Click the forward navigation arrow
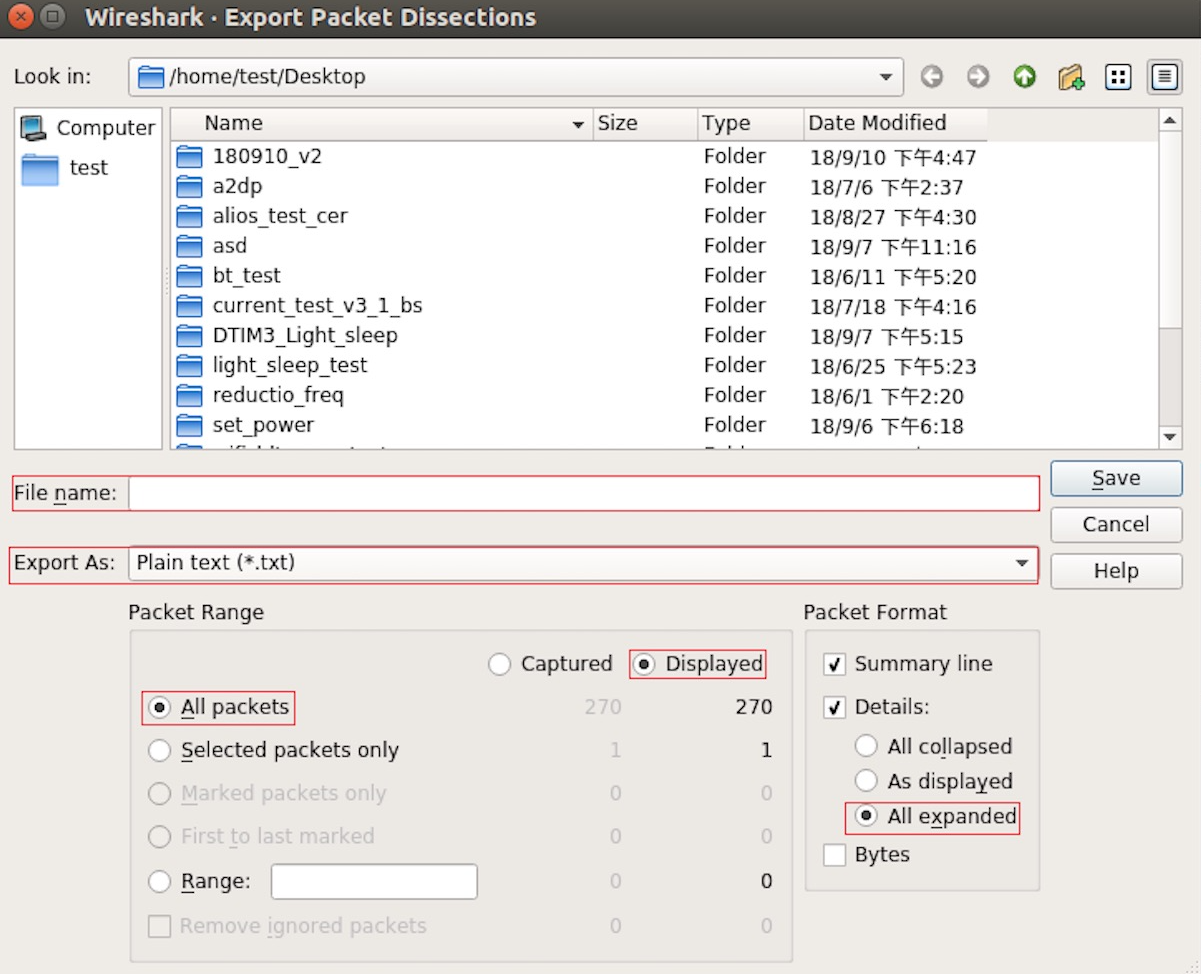This screenshot has width=1201, height=974. (x=977, y=76)
